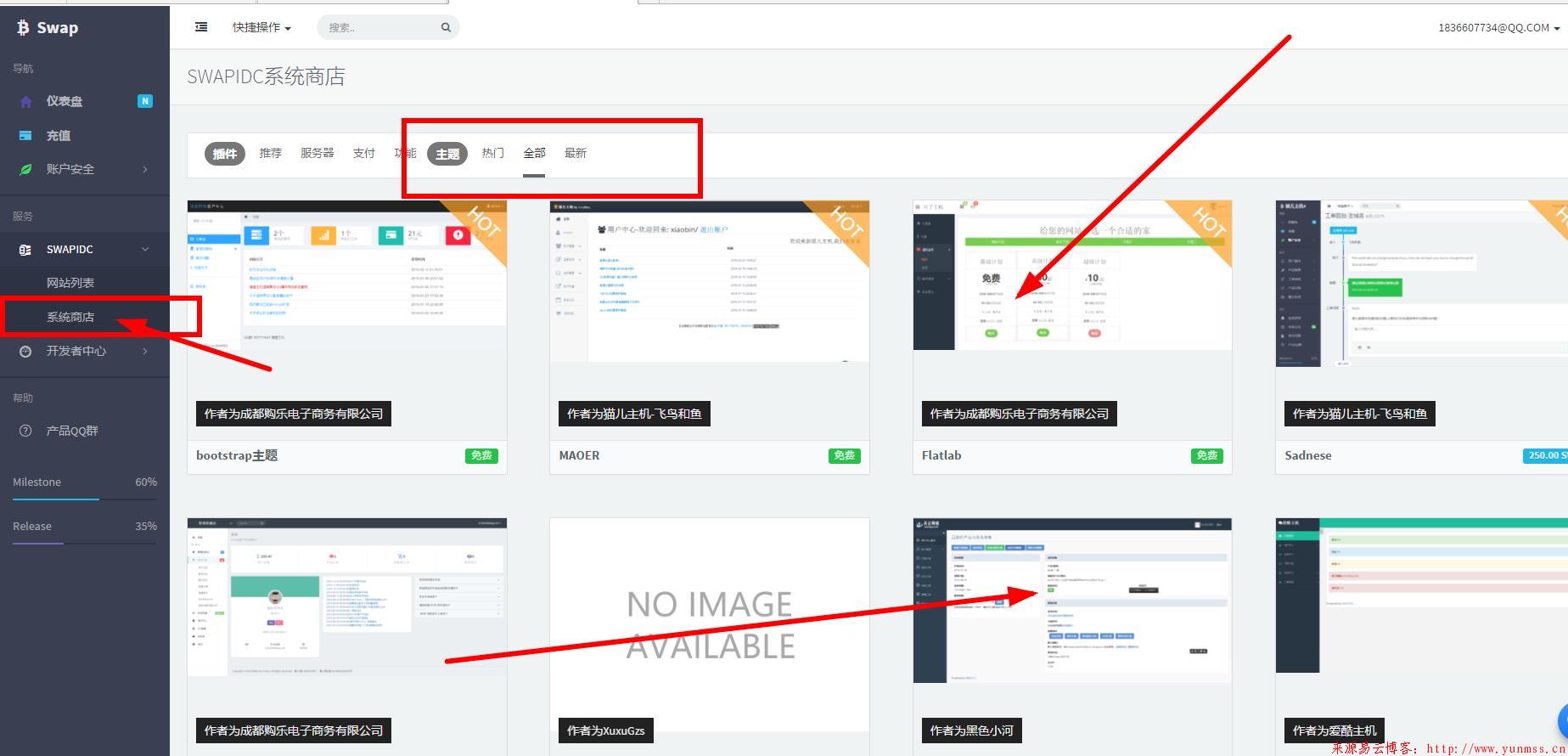Screen dimensions: 1568x756
Task: Click the 免费 badge on Flatlab
Action: click(1207, 456)
